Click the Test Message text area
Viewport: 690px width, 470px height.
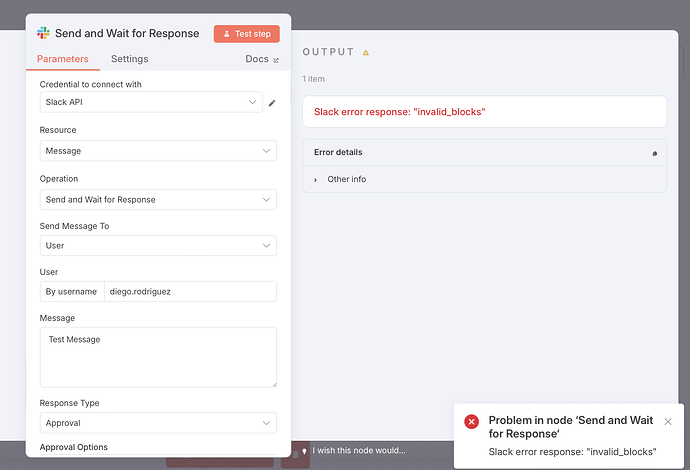[158, 357]
